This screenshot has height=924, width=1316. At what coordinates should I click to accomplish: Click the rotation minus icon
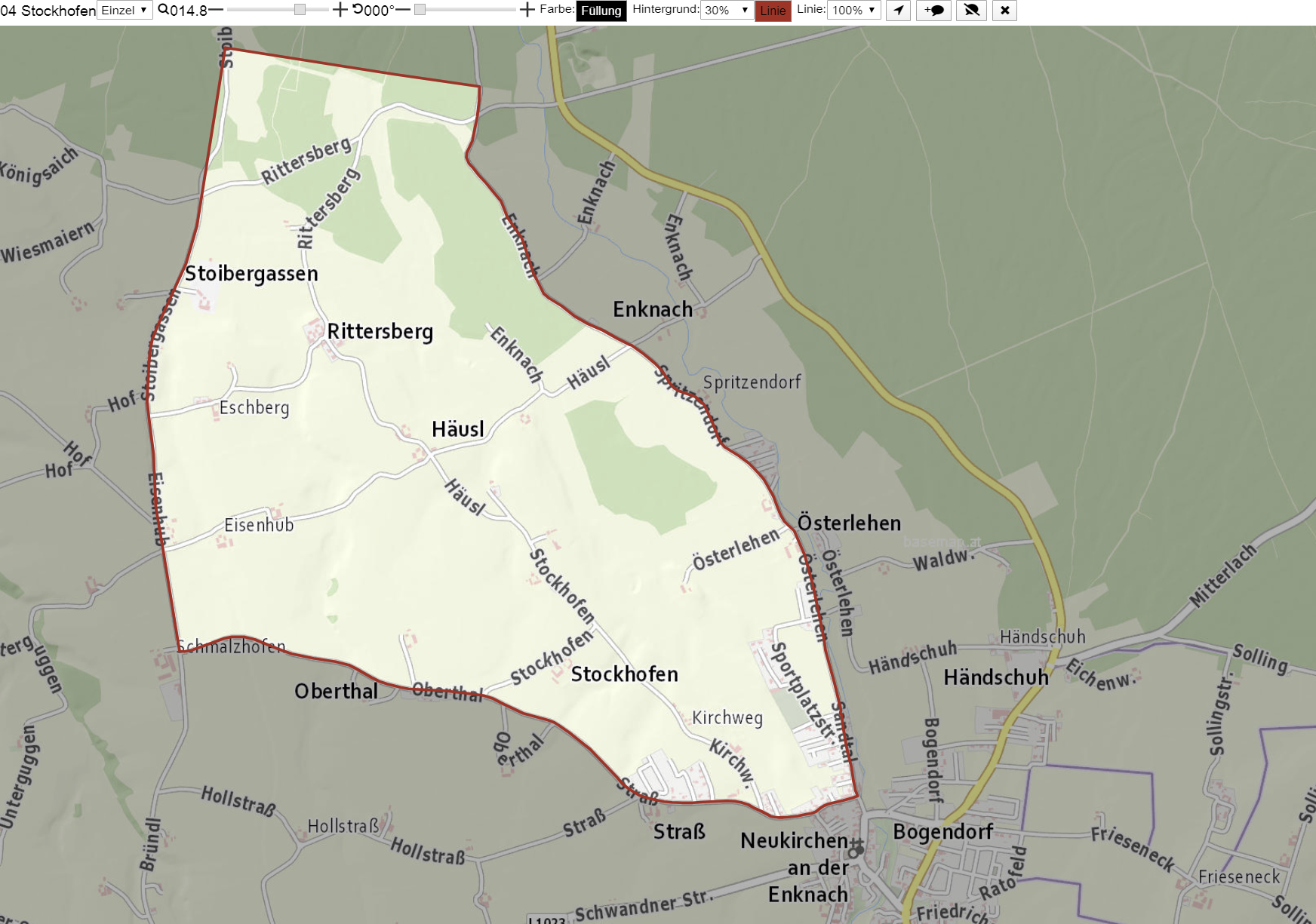click(402, 10)
